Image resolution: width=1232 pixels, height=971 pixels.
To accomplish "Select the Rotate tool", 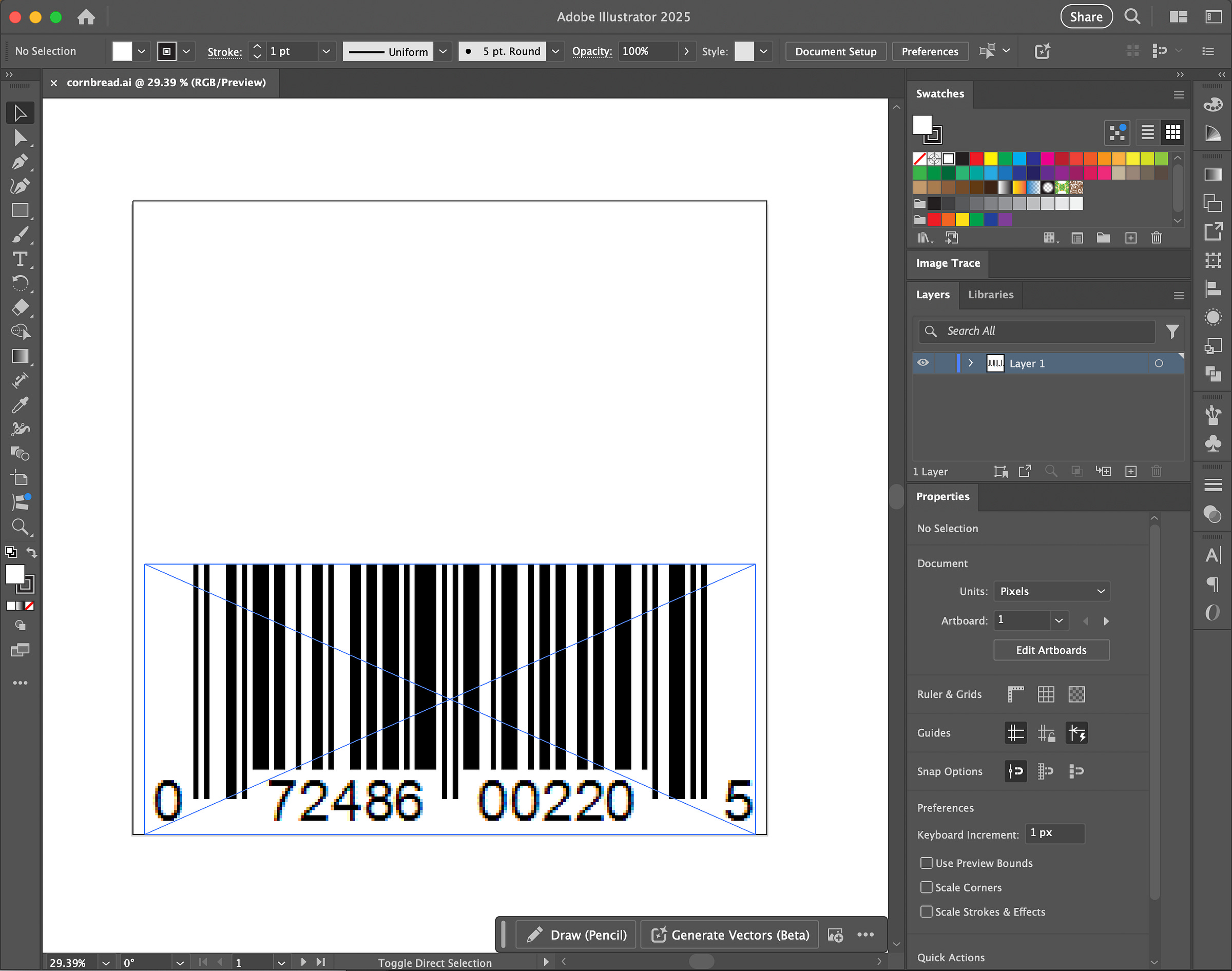I will point(20,283).
